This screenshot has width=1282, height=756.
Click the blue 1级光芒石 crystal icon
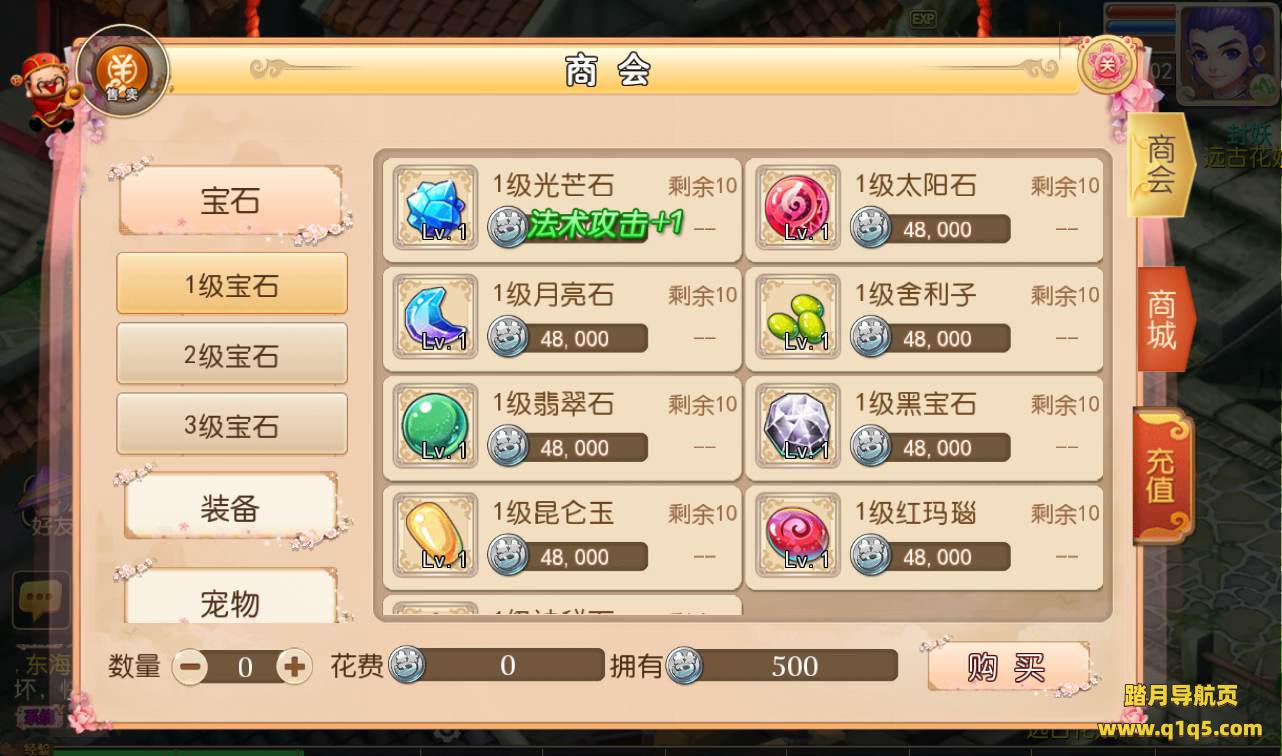[435, 208]
